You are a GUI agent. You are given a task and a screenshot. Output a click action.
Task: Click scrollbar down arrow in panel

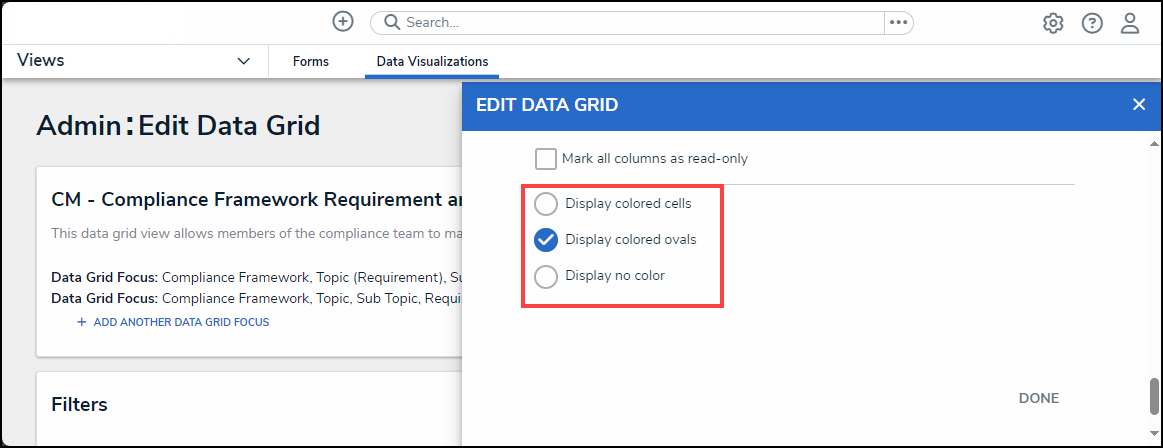point(1155,433)
